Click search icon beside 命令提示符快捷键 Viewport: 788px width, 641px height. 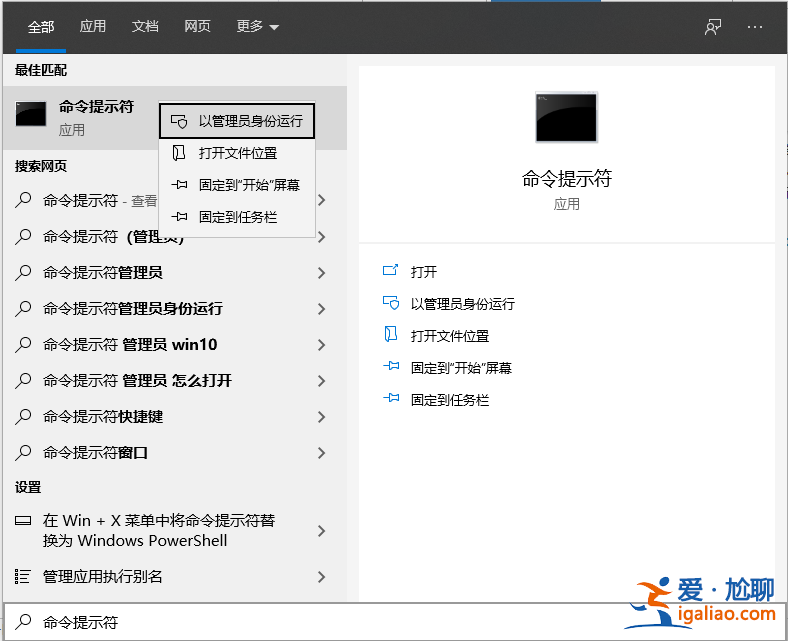(x=23, y=417)
